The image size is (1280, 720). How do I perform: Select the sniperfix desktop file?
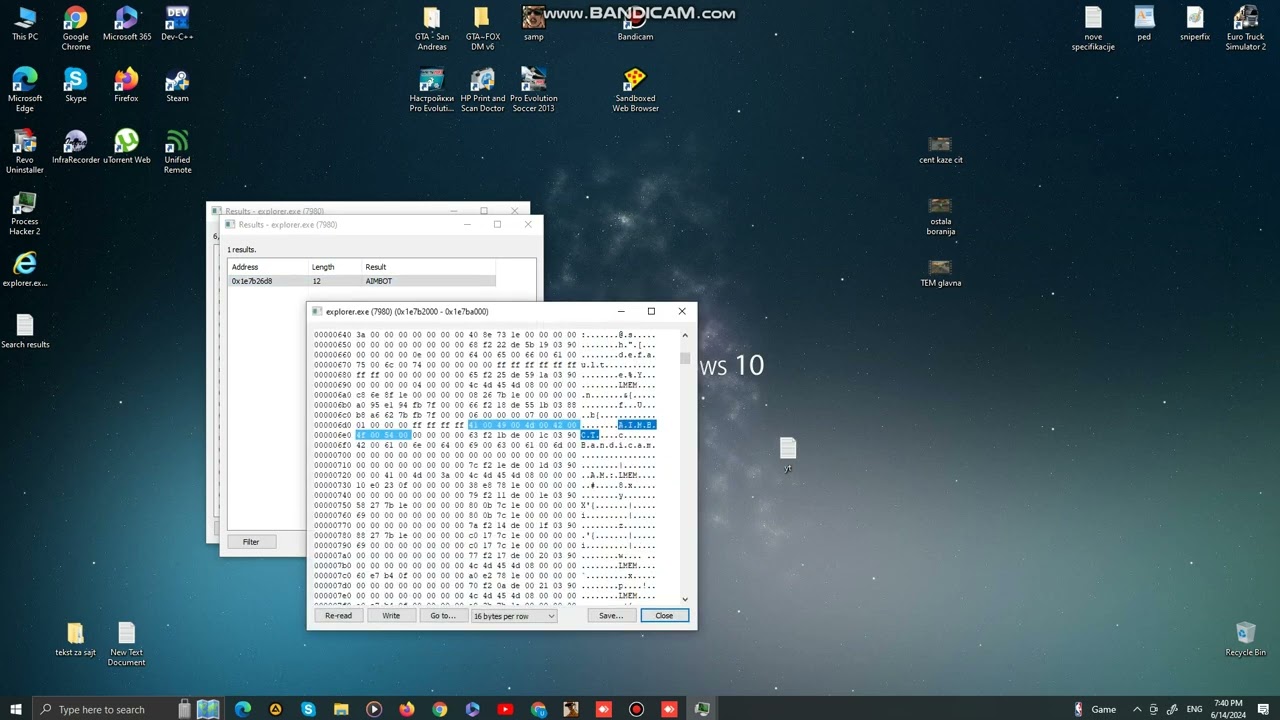click(1195, 24)
